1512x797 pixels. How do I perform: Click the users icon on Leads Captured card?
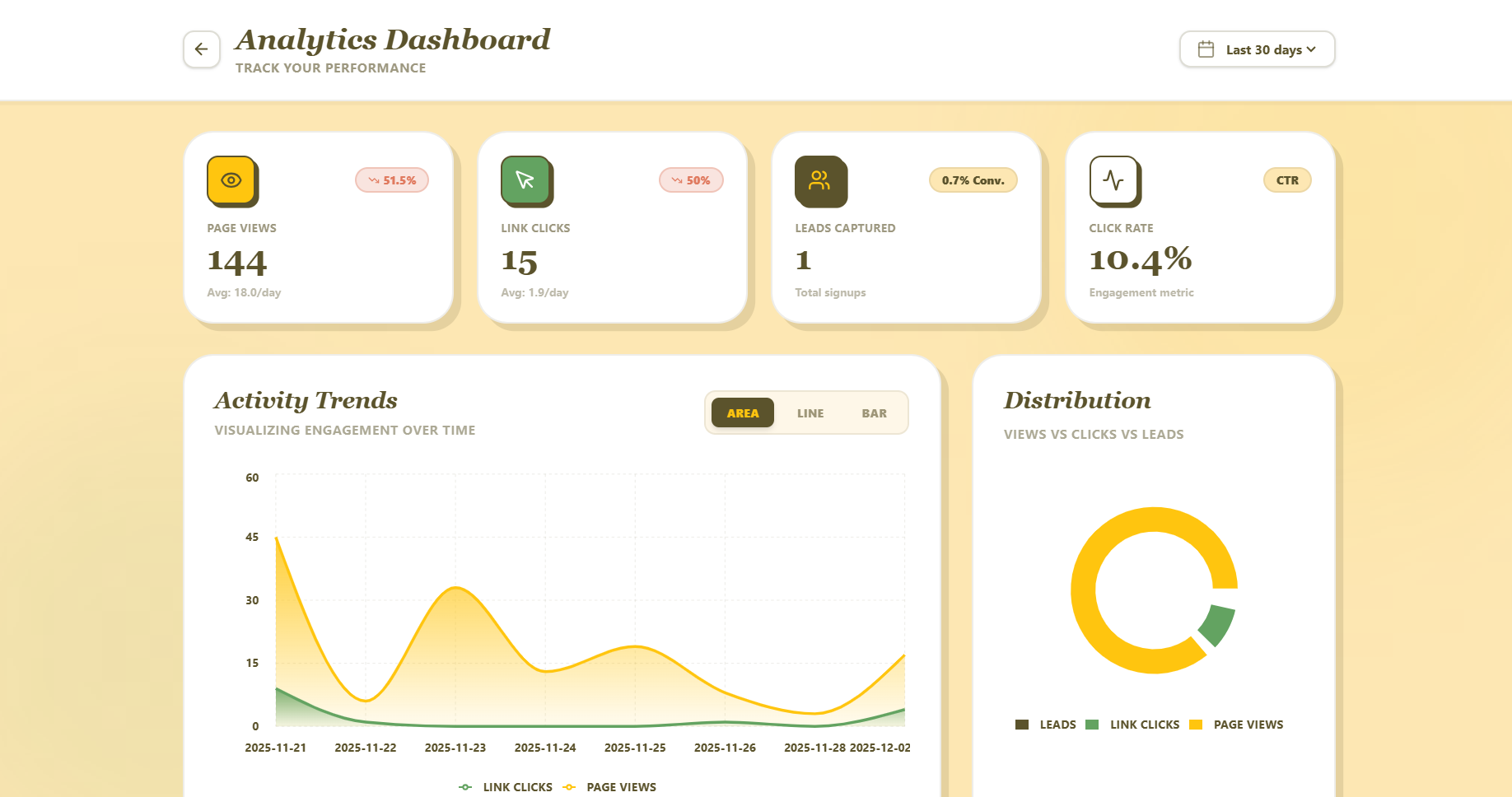pos(820,180)
